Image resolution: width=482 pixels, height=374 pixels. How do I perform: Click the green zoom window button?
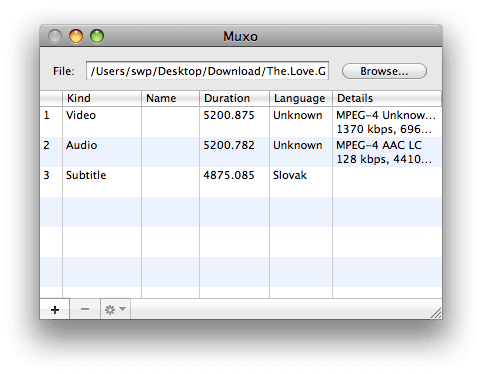[97, 36]
